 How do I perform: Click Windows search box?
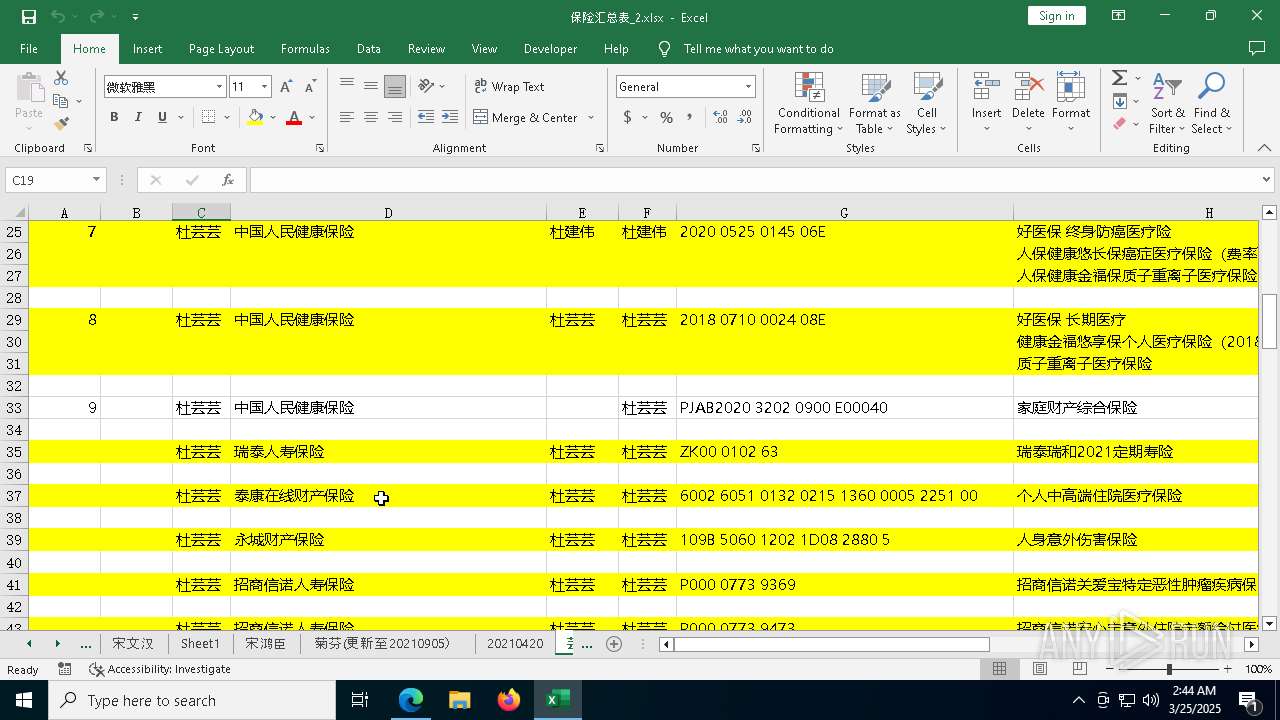click(x=192, y=700)
